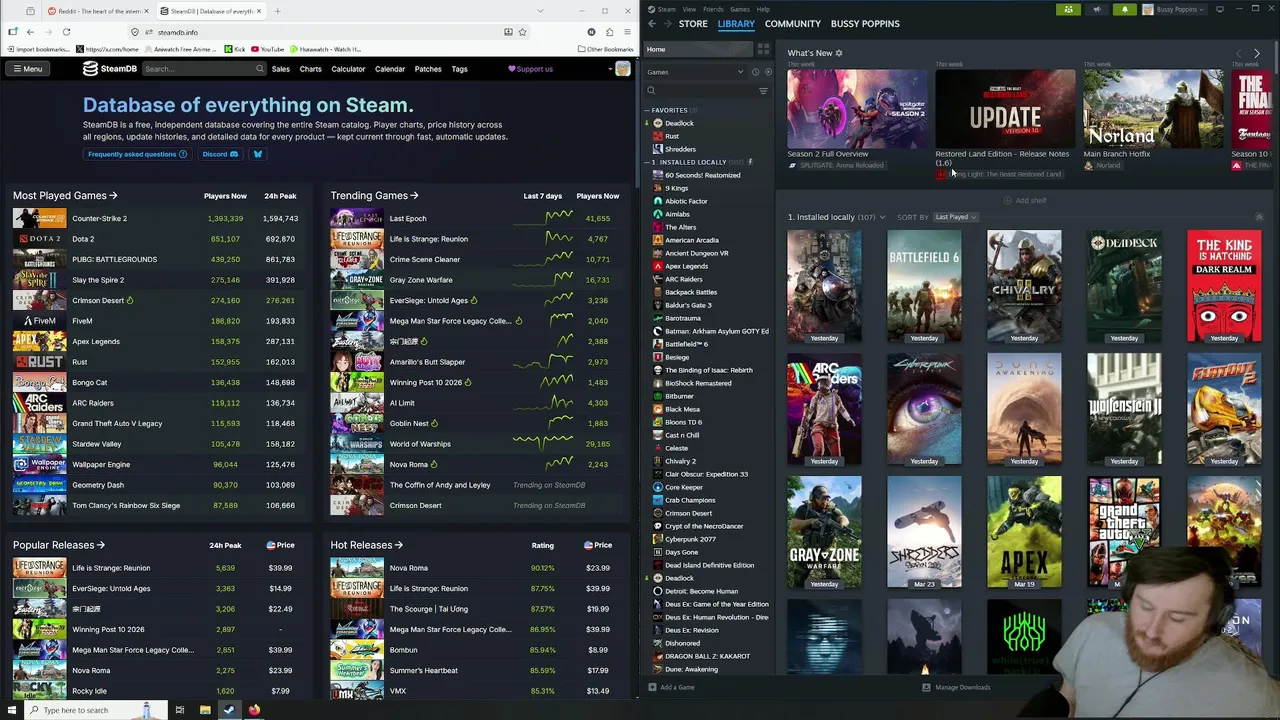Open SteamDB account dropdown arrow
The height and width of the screenshot is (720, 1280).
coord(610,69)
